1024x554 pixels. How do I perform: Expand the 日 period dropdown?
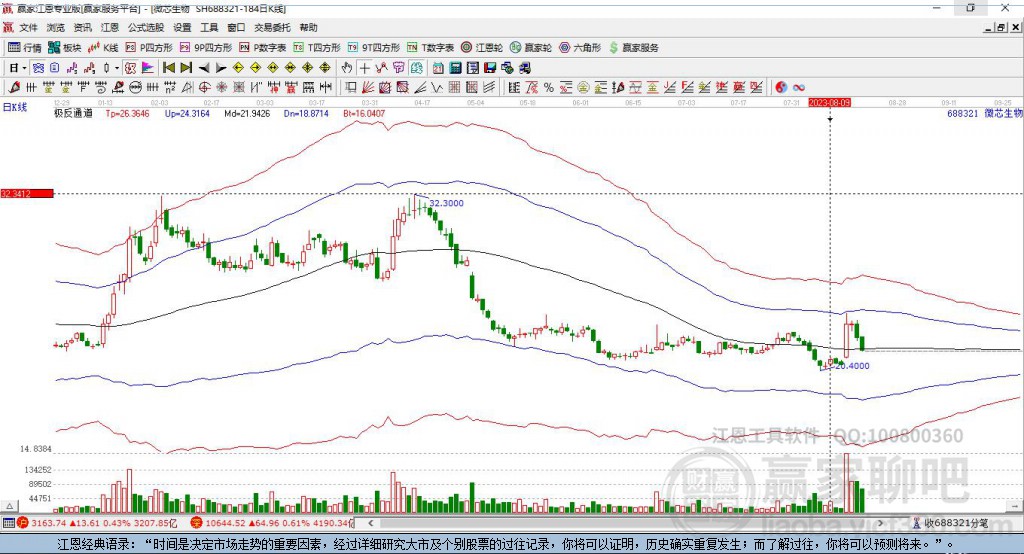coord(24,68)
